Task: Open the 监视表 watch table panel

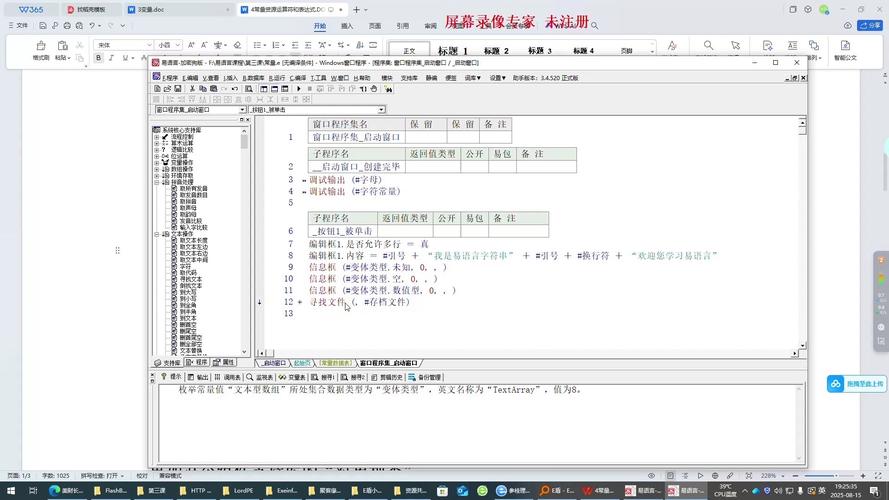Action: 264,377
